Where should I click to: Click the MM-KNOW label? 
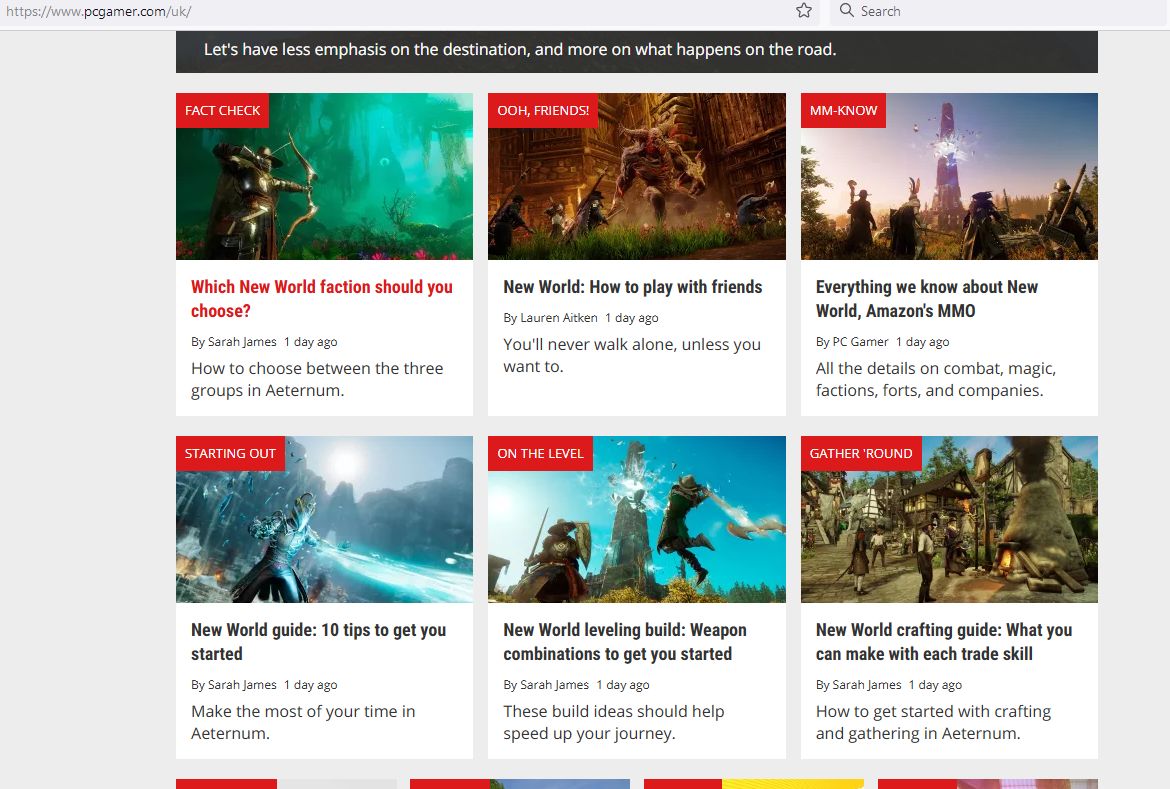(843, 110)
